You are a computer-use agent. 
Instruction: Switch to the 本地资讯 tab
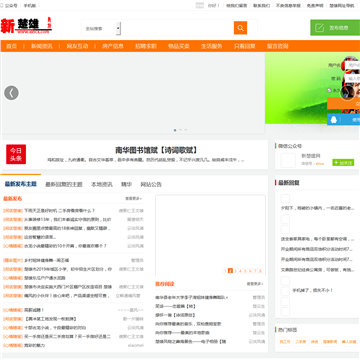pyautogui.click(x=102, y=184)
